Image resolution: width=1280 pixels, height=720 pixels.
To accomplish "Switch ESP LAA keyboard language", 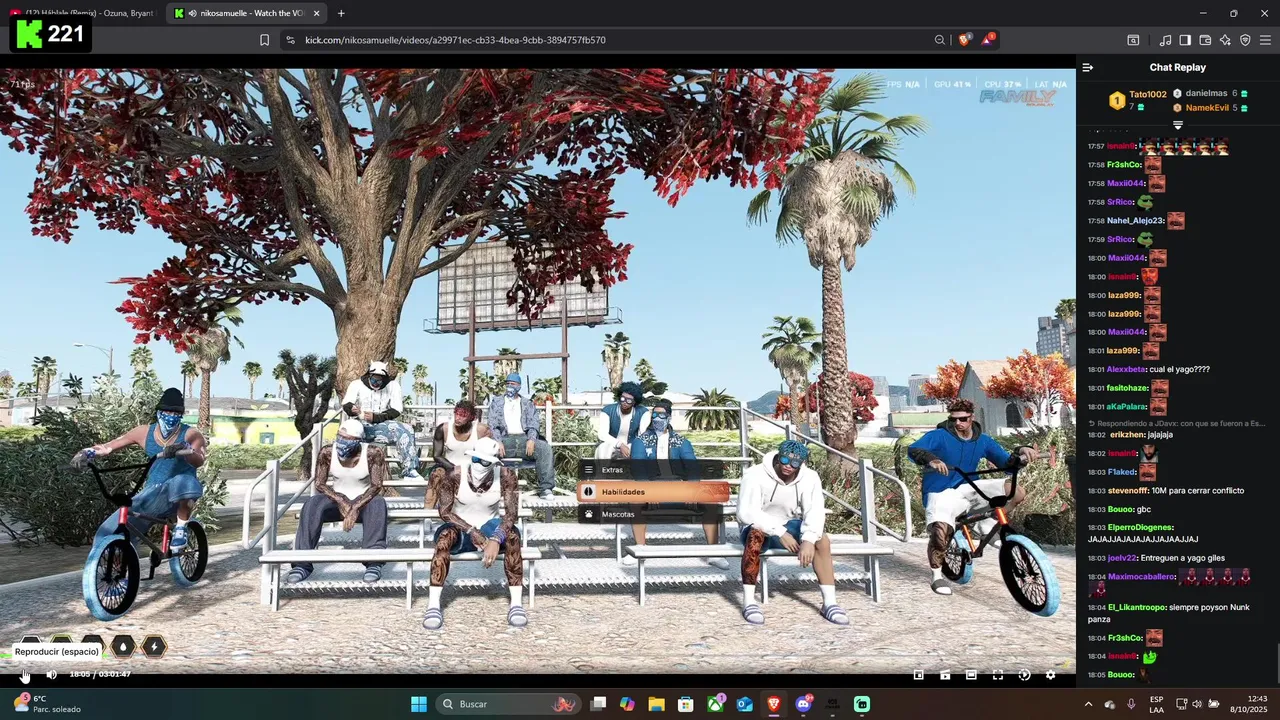I will [x=1156, y=704].
